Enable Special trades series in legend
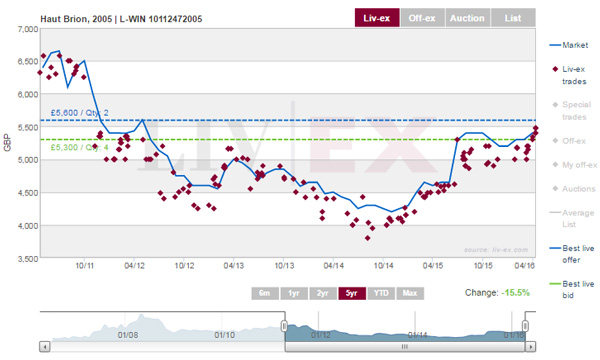 point(572,111)
